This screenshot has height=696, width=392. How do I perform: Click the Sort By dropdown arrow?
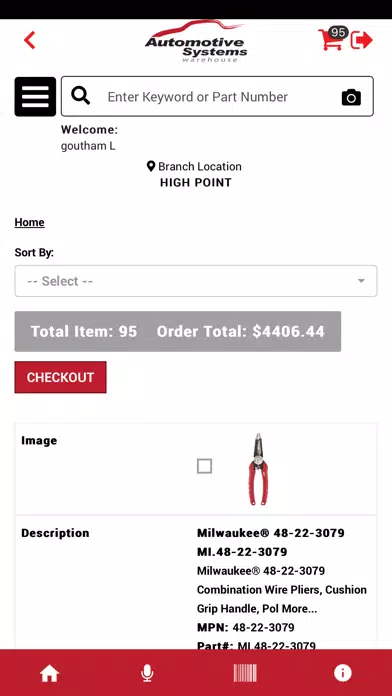[x=361, y=281]
